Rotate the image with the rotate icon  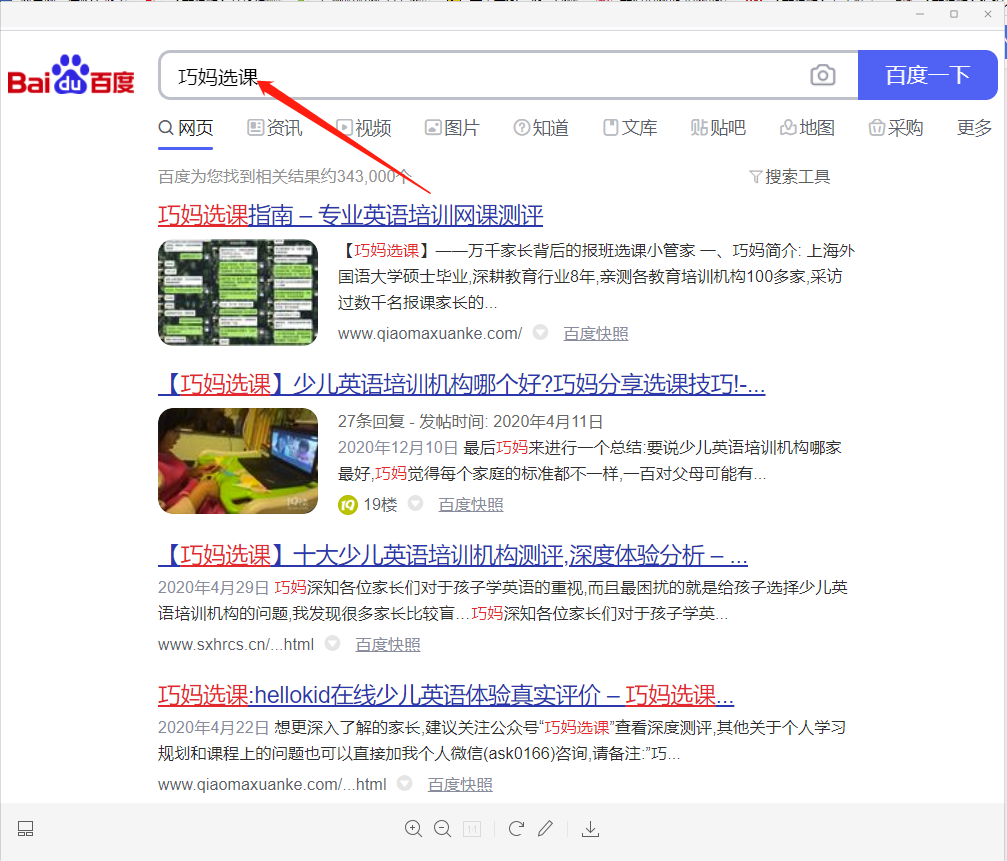point(516,829)
